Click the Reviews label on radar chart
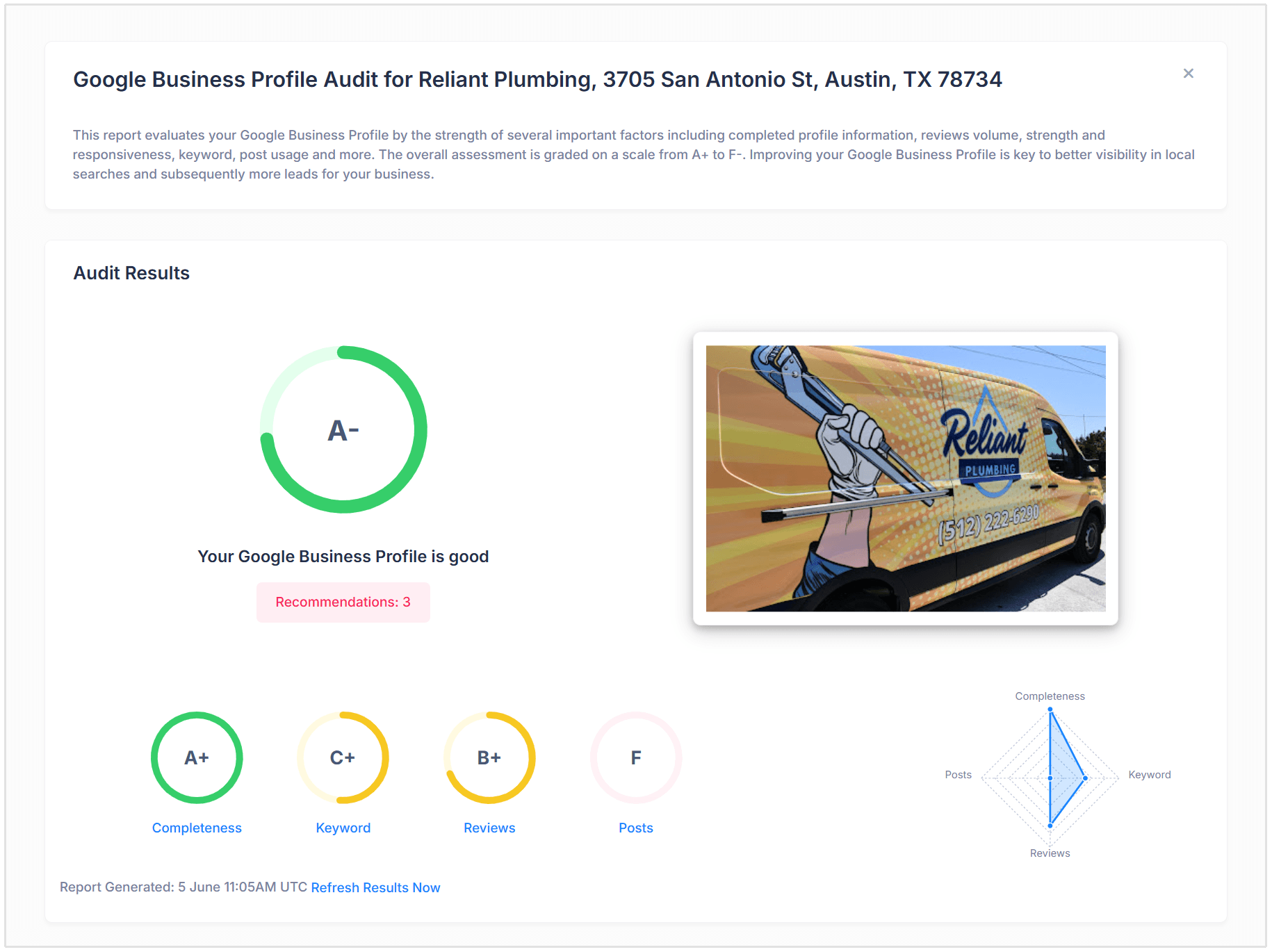The image size is (1272, 952). 1050,853
